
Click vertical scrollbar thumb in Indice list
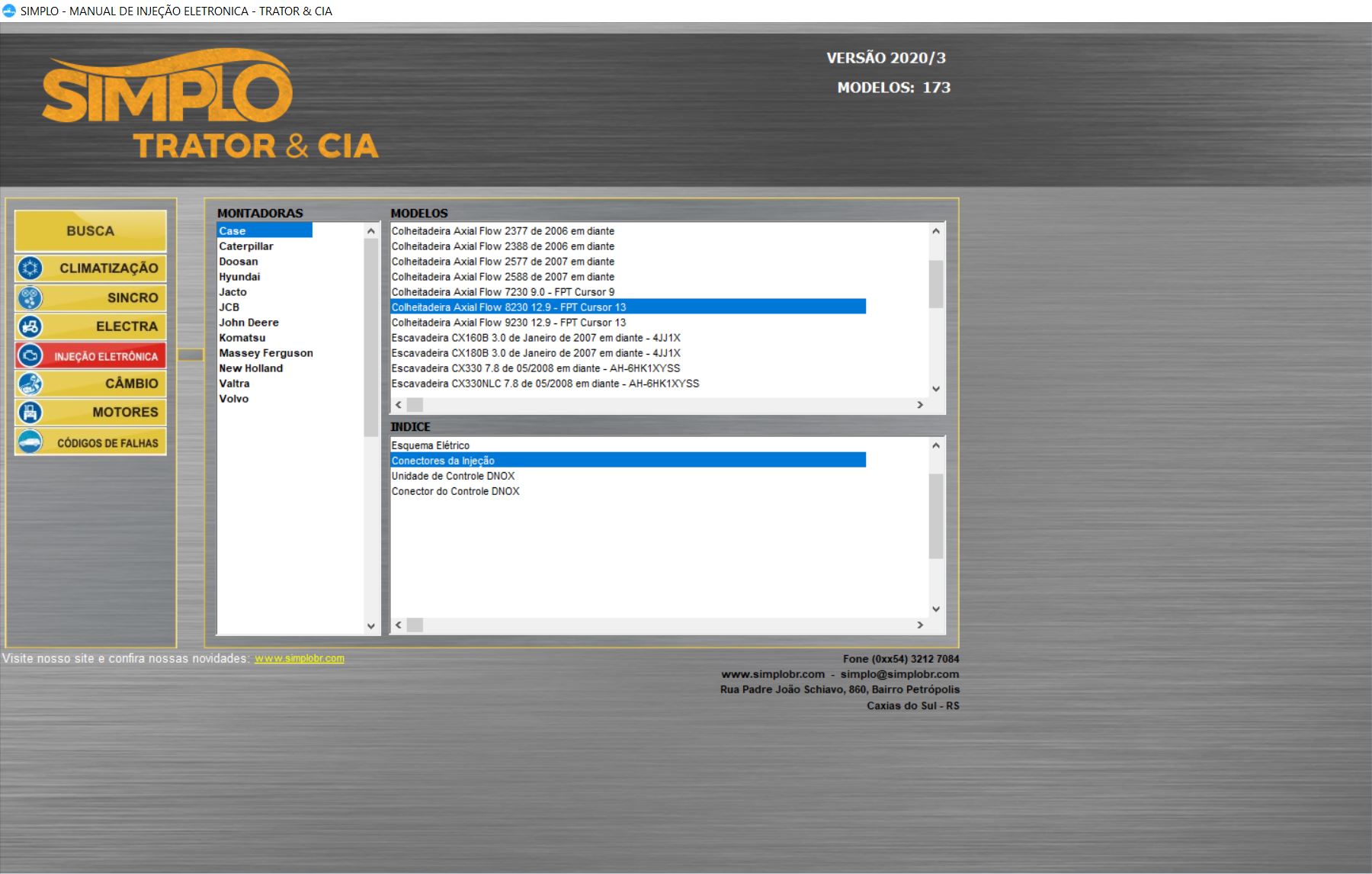pos(936,516)
